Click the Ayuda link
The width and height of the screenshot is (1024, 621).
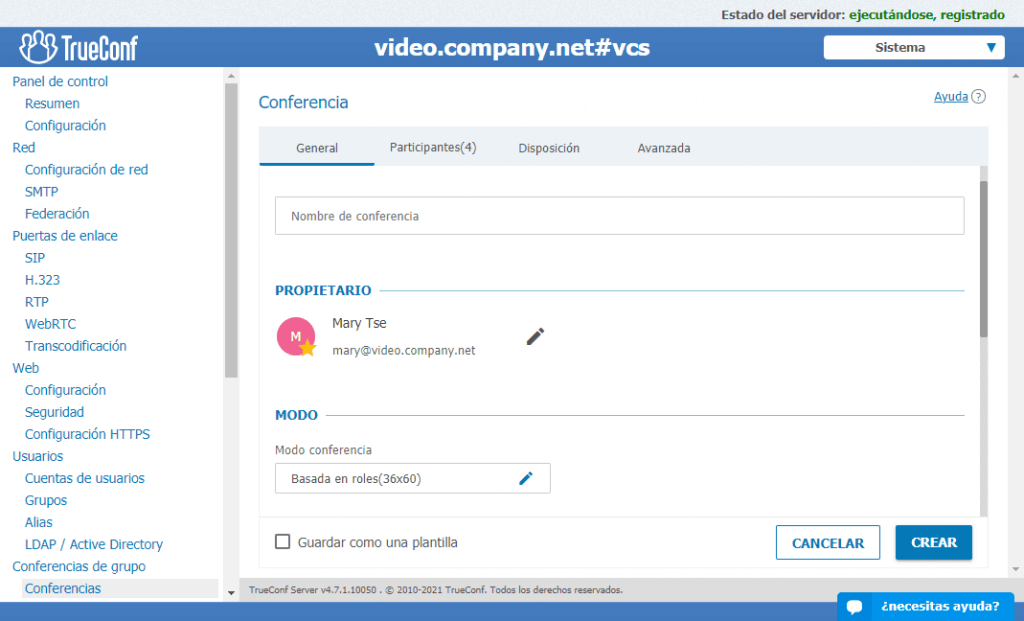point(952,96)
